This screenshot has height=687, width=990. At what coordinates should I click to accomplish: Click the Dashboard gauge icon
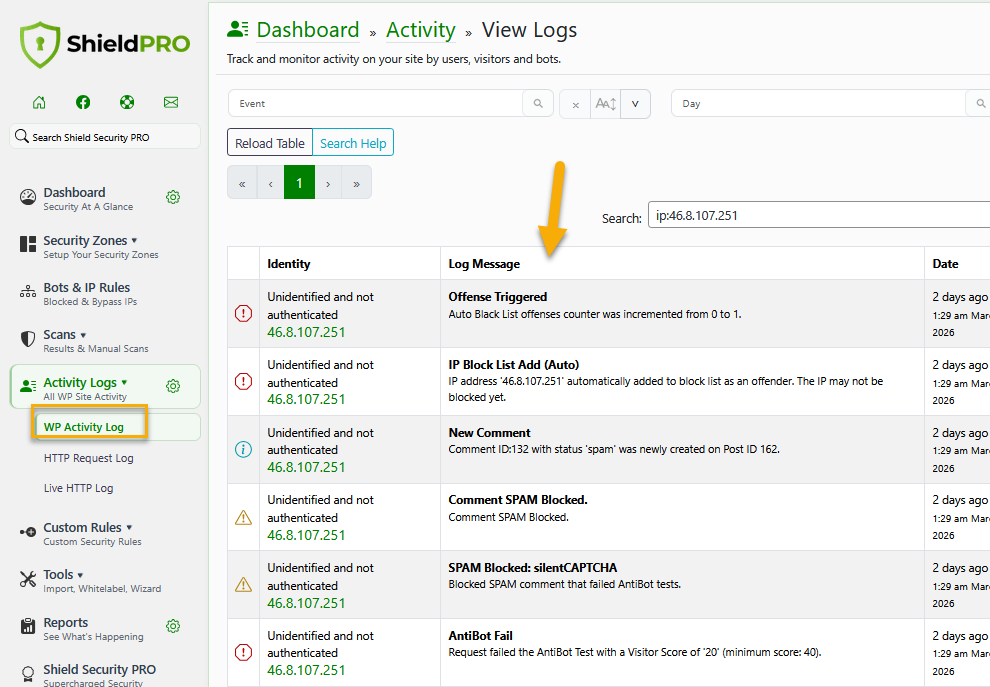(28, 198)
